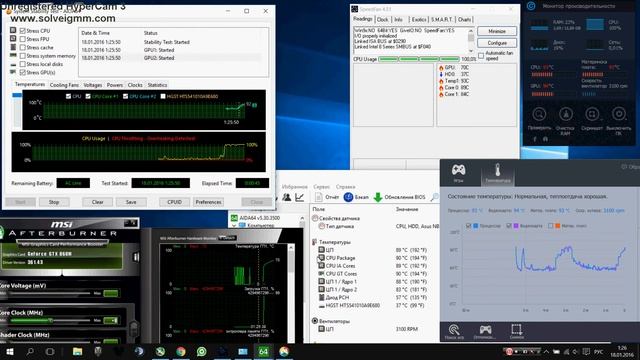
Task: Click the Очистка RAM icon
Action: point(566,114)
